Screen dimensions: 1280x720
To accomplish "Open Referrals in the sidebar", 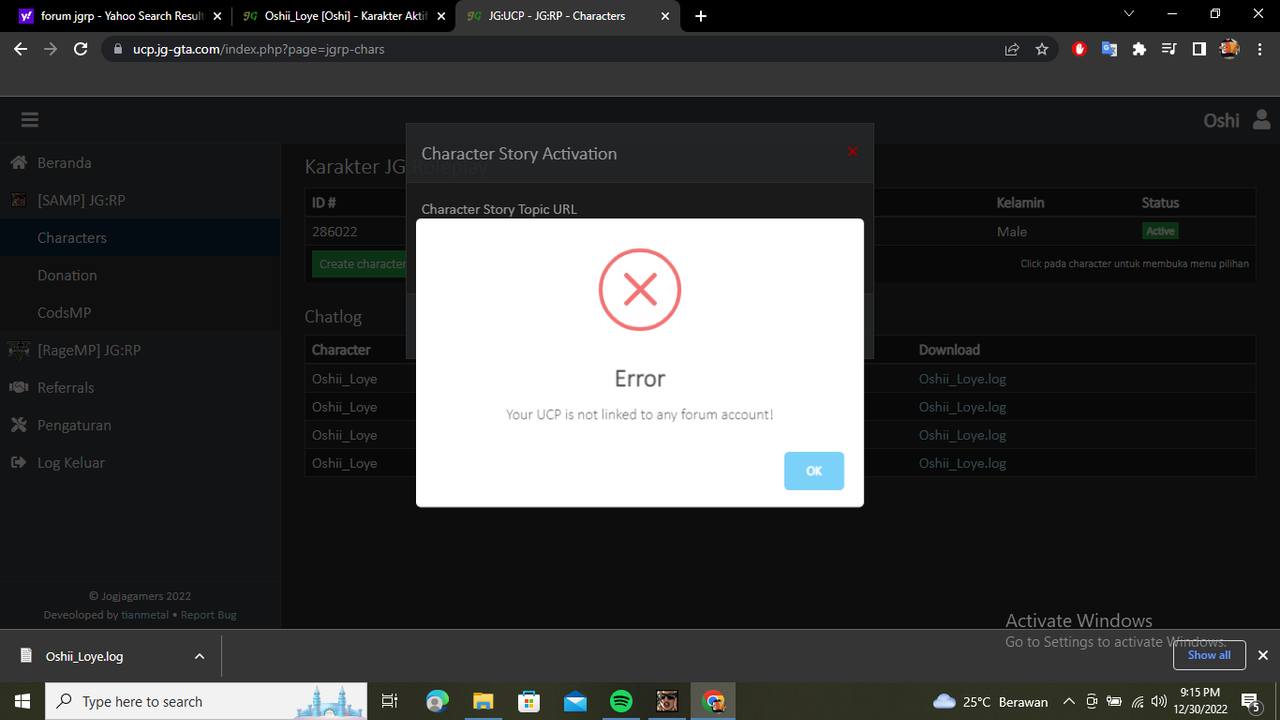I will 66,388.
